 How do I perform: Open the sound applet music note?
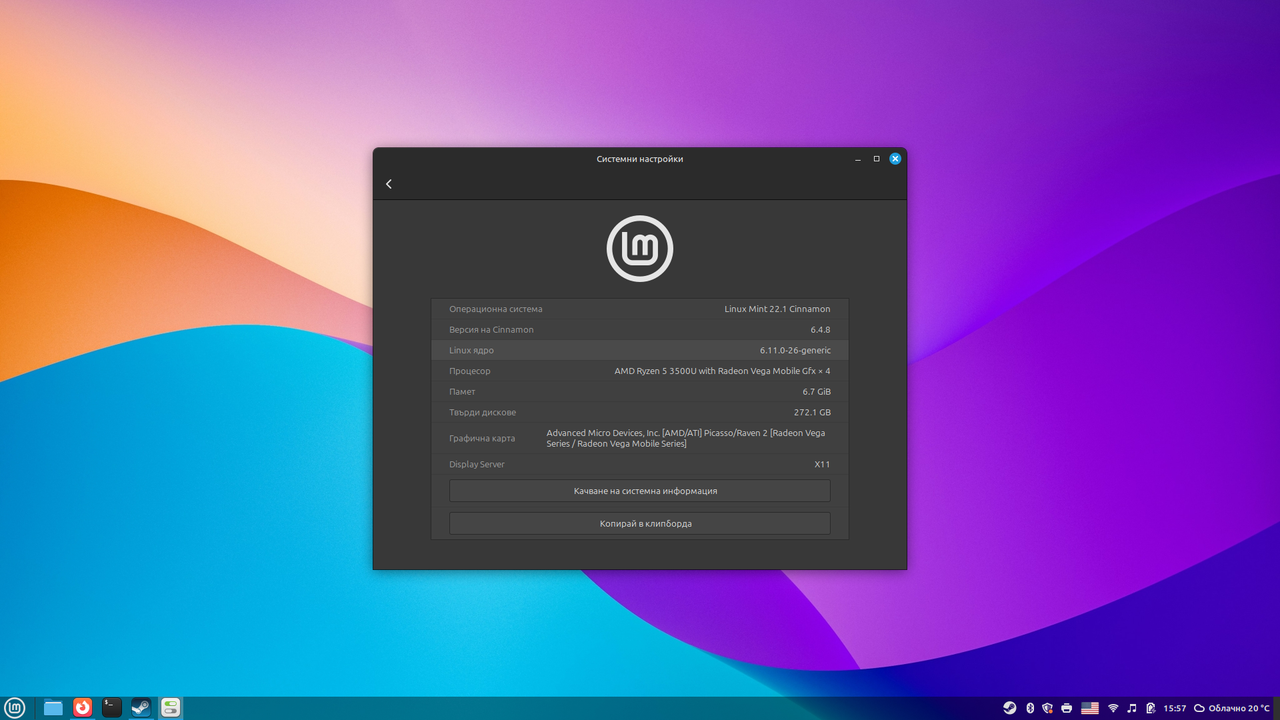click(x=1132, y=708)
